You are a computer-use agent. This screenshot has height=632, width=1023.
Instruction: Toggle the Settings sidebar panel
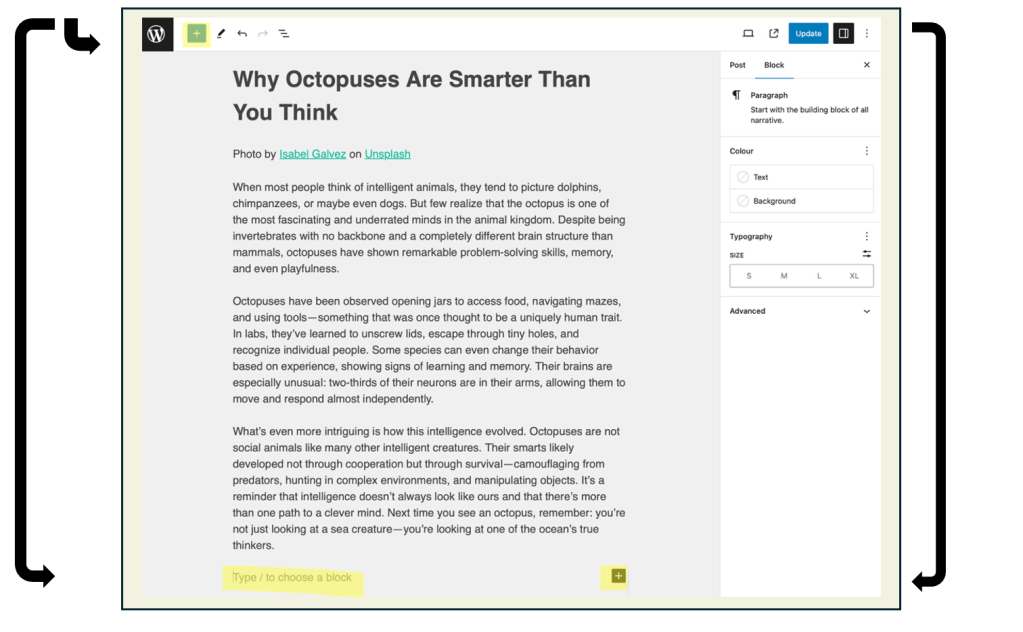point(843,34)
